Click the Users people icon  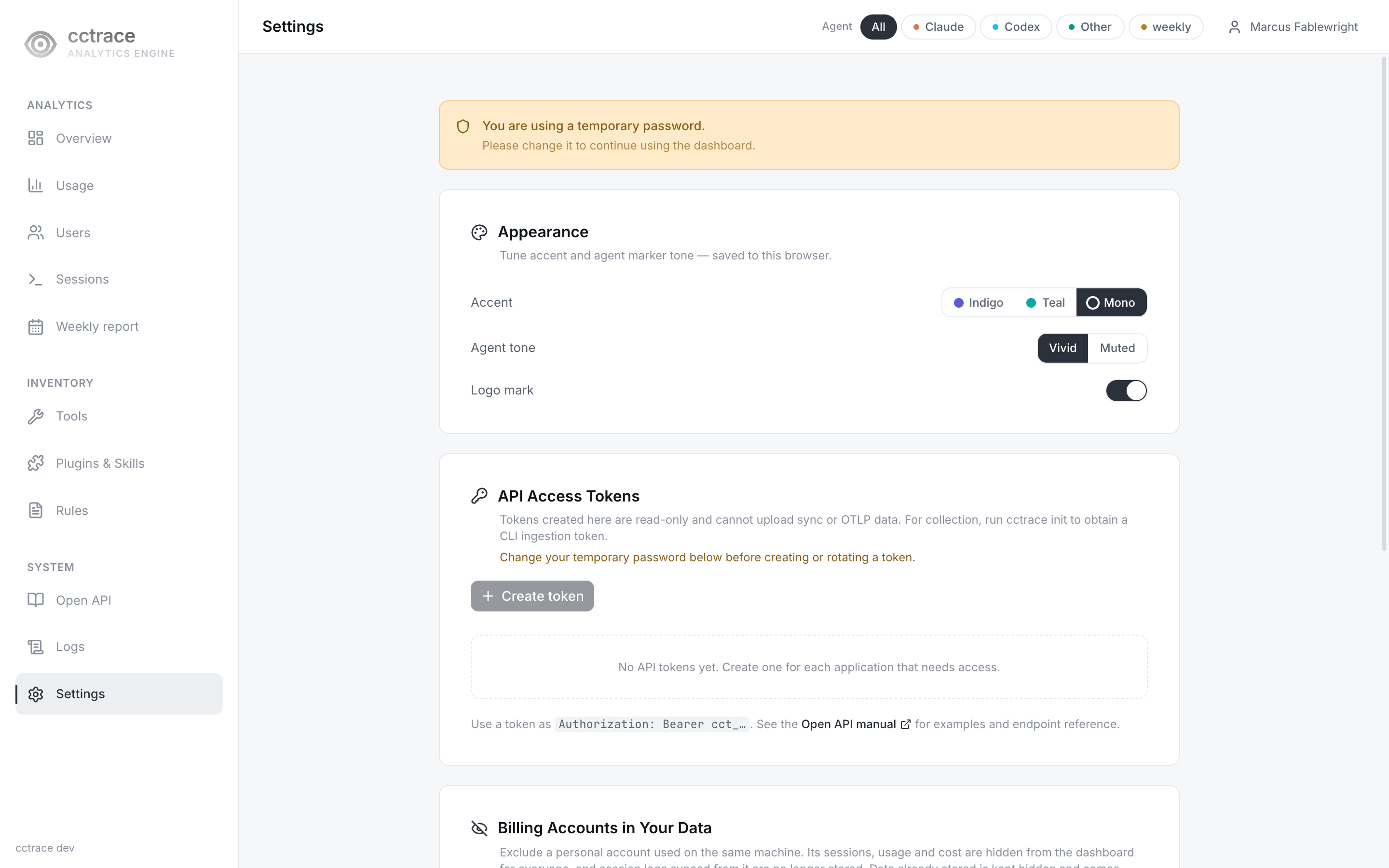pos(36,232)
